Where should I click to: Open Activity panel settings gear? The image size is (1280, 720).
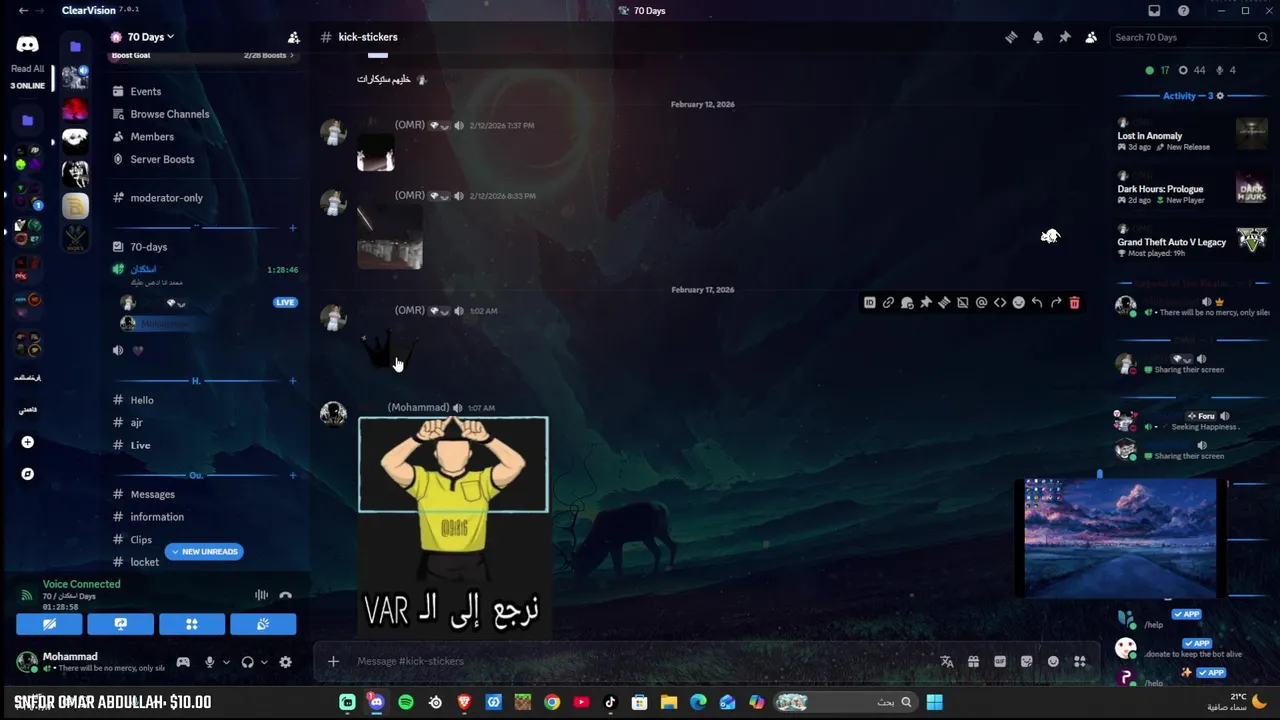1220,96
